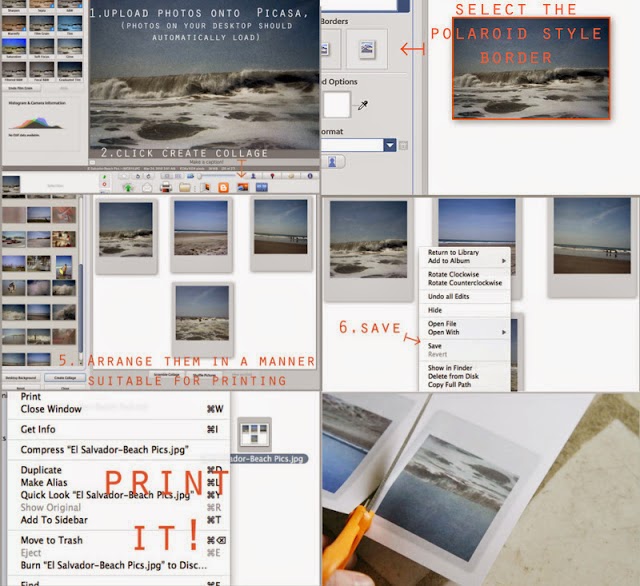Click the rotate counterclockwise icon
The height and width of the screenshot is (586, 640).
pos(138,176)
